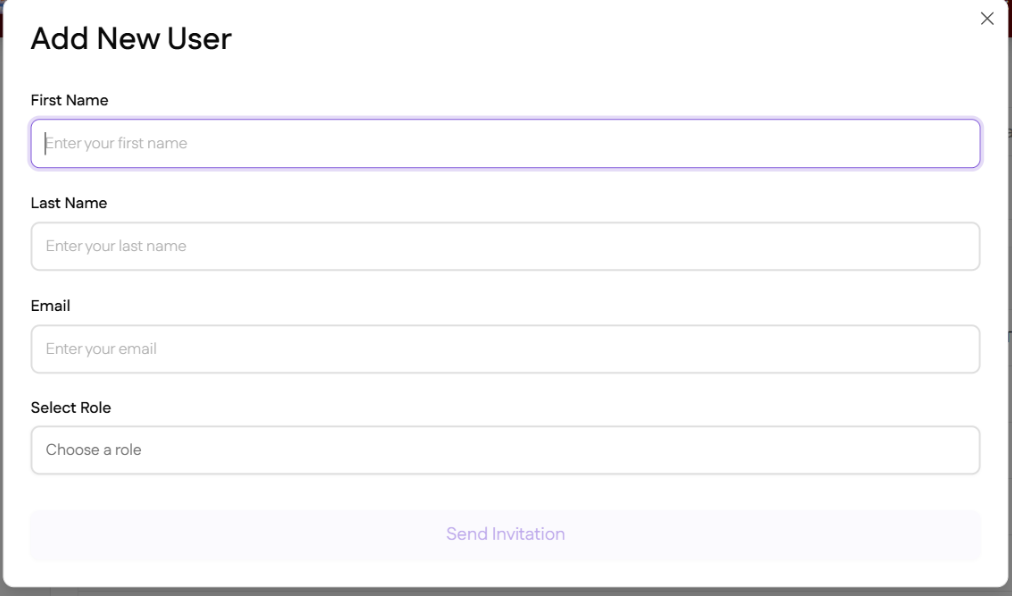Place cursor in the last name box

pos(505,246)
